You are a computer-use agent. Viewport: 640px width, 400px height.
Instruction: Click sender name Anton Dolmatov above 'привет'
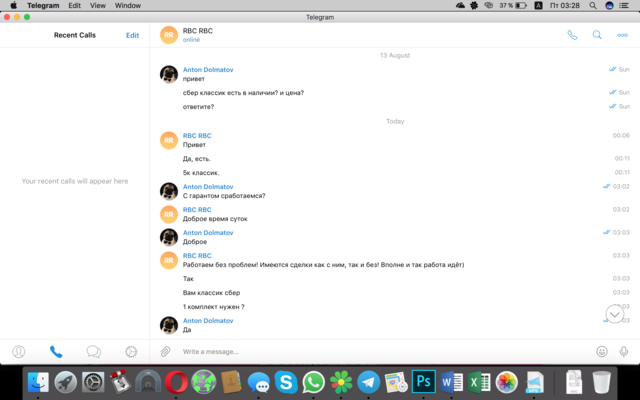208,70
